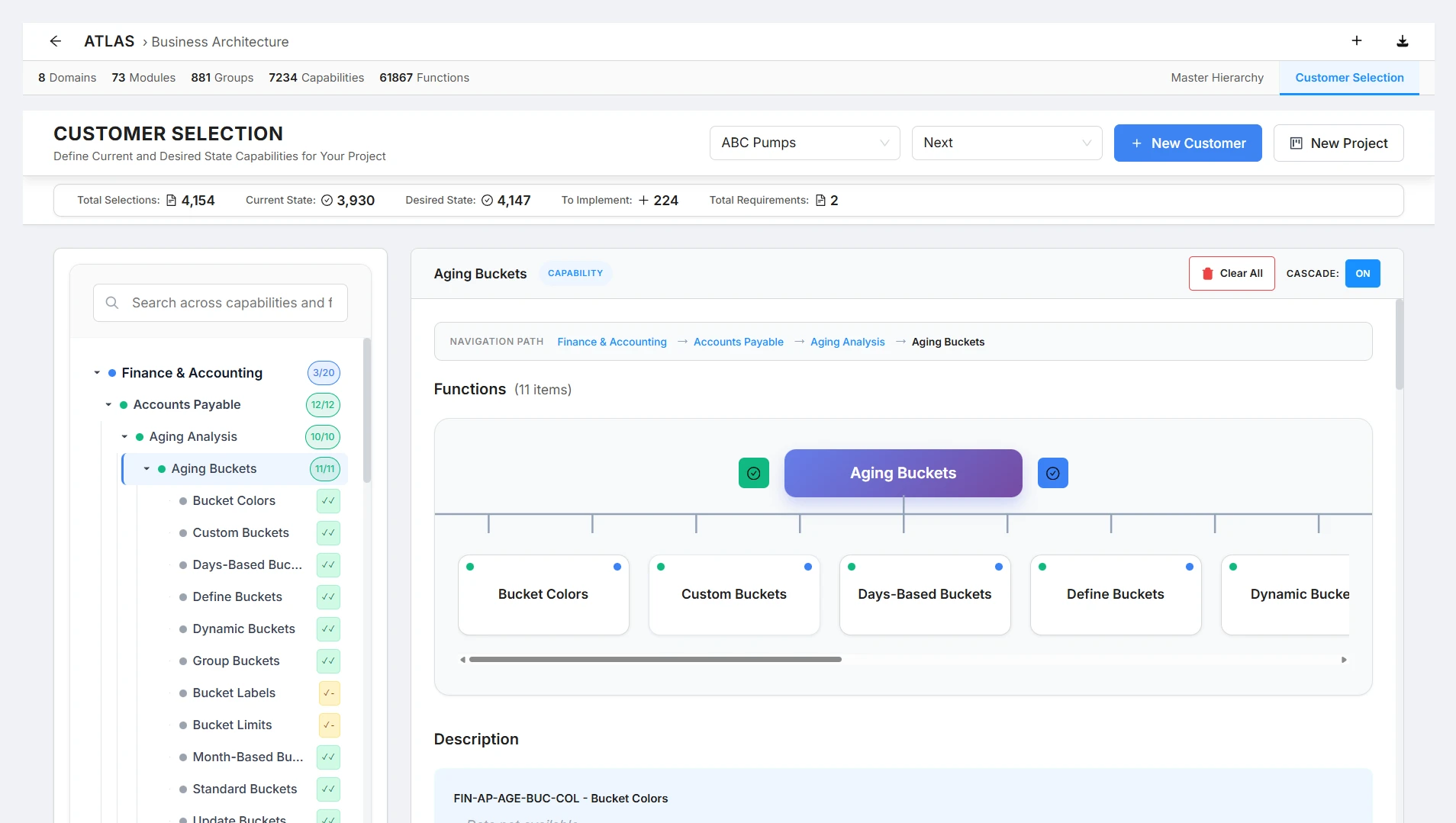Follow the Aging Analysis breadcrumb link
The image size is (1456, 823).
(x=848, y=342)
